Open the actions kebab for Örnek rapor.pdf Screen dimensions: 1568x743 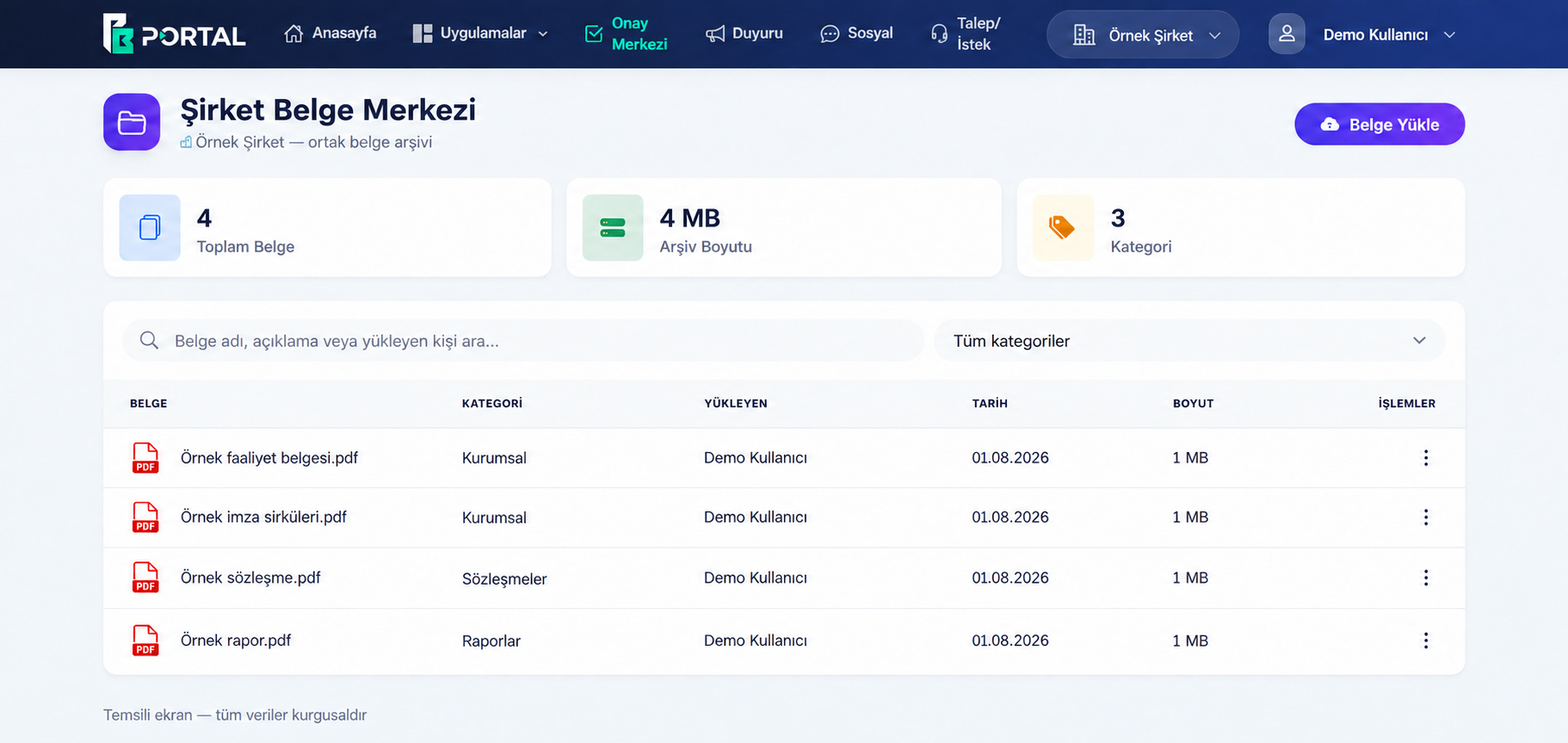[1425, 641]
